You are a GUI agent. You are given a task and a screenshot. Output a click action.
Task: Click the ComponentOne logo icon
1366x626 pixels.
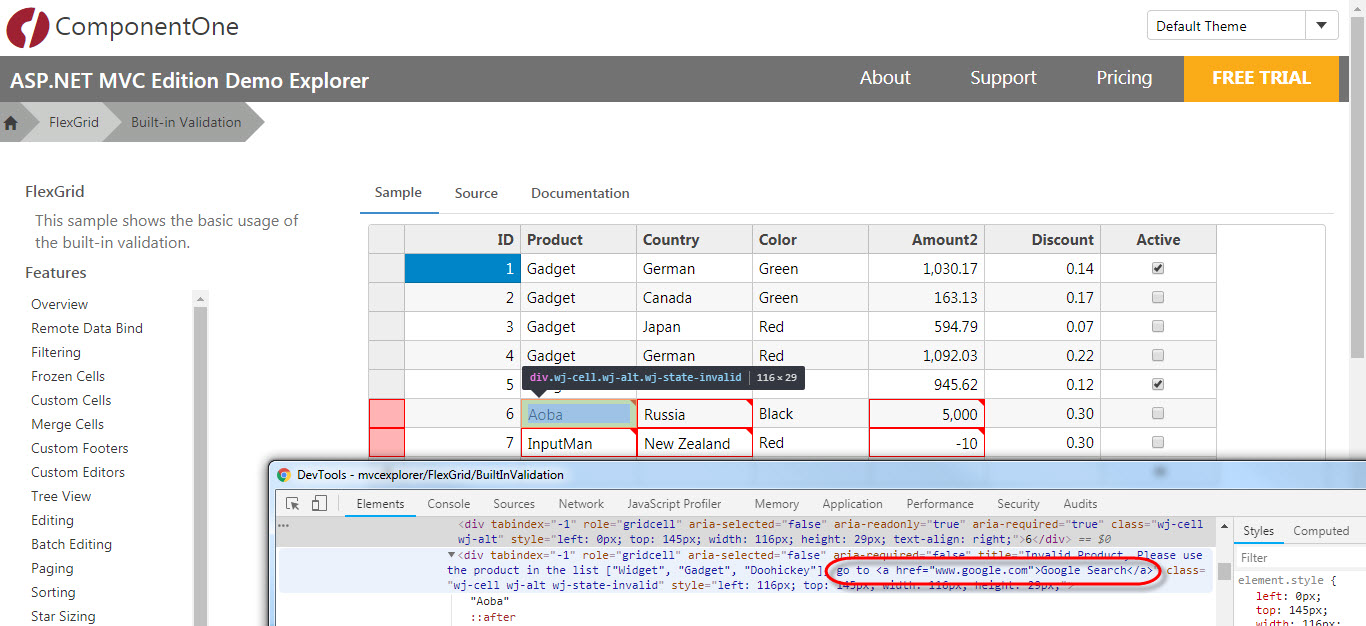(27, 27)
